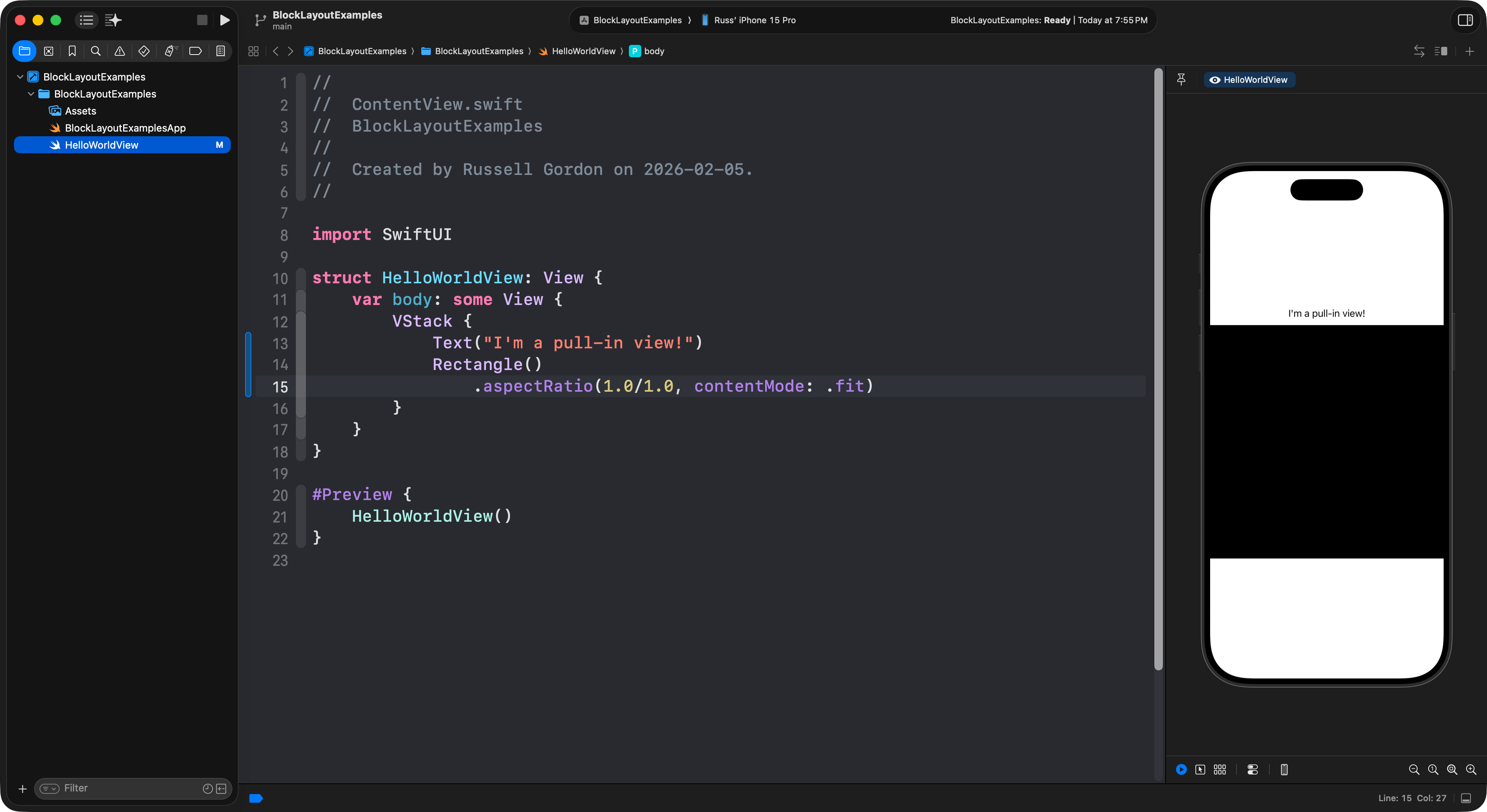Collapse the BlockLayoutExamples group folder
The width and height of the screenshot is (1487, 812).
[31, 94]
